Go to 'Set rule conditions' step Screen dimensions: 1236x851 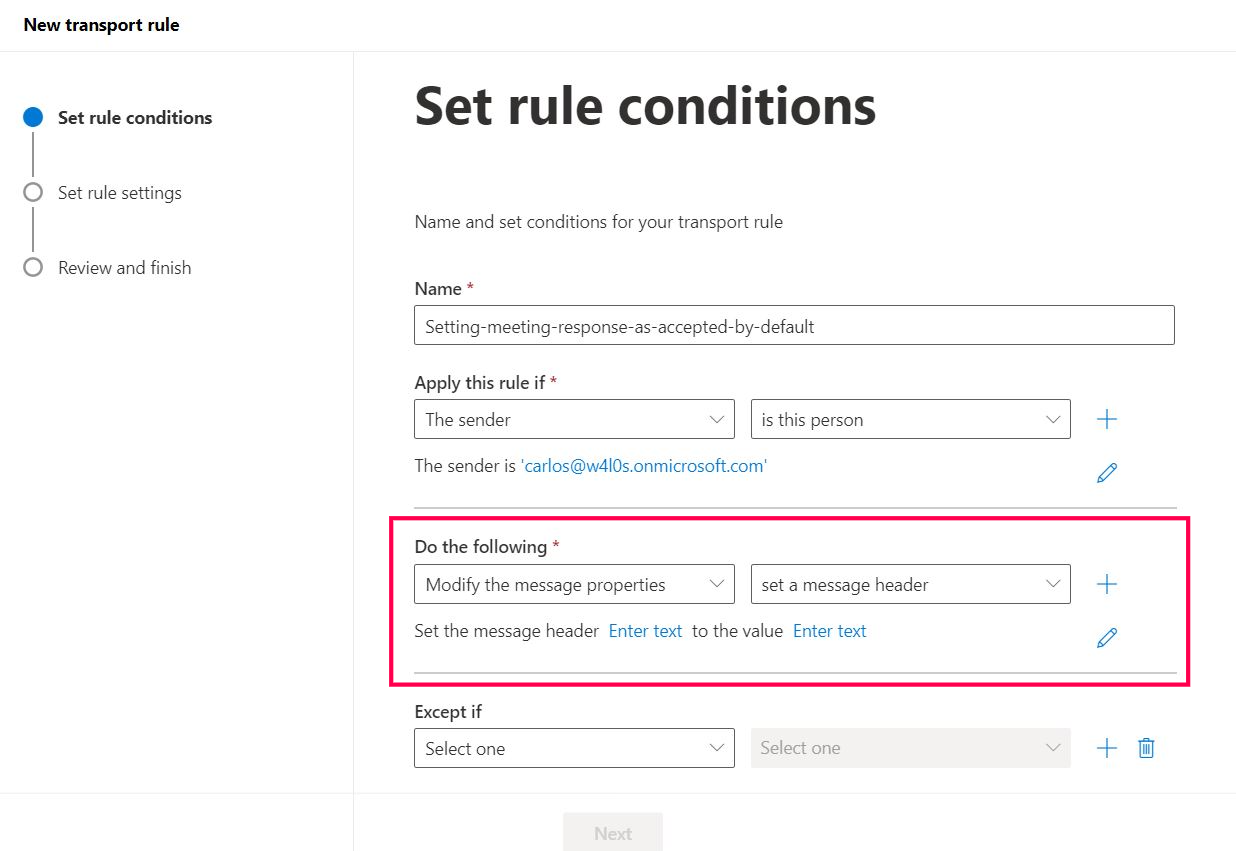pos(134,118)
